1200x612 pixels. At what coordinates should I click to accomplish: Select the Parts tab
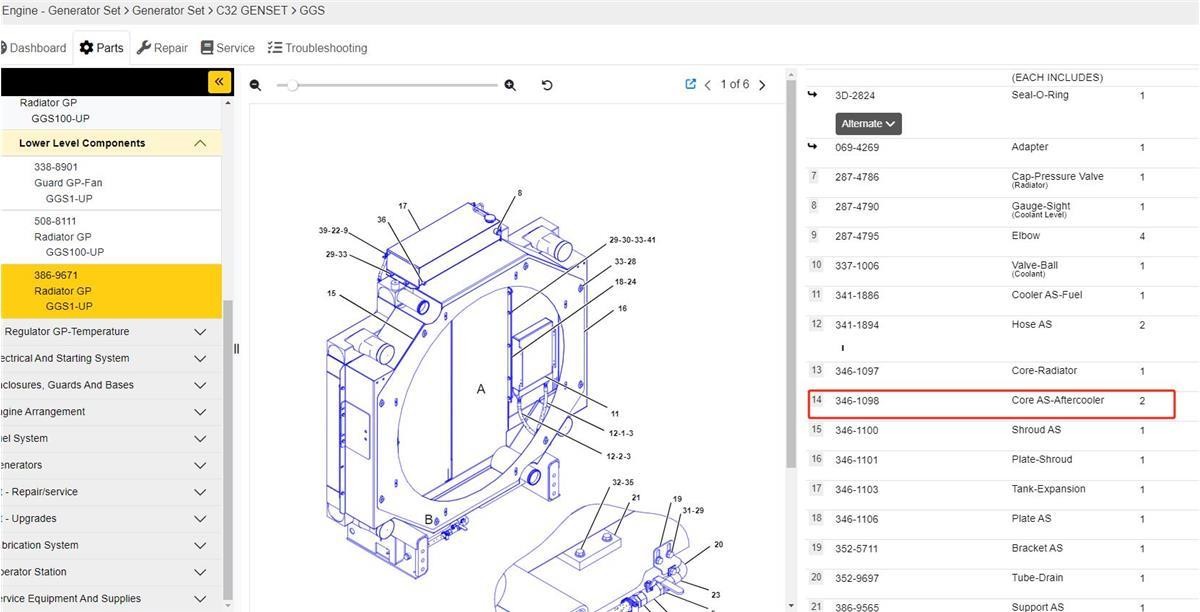(x=102, y=48)
